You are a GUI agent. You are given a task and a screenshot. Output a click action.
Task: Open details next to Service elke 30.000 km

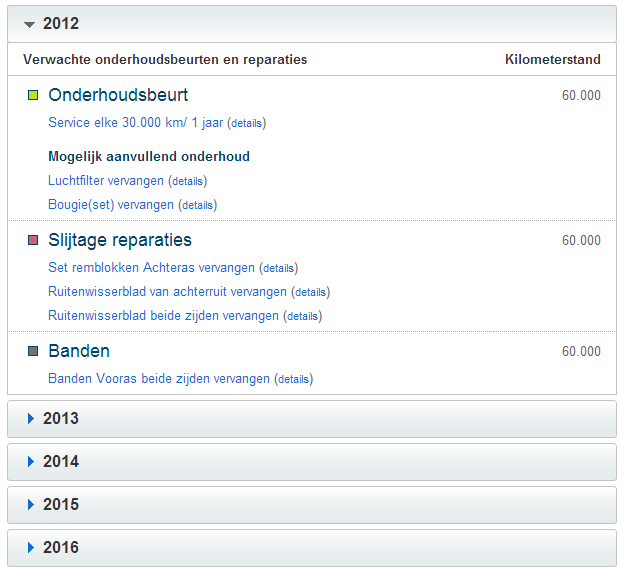tap(246, 124)
